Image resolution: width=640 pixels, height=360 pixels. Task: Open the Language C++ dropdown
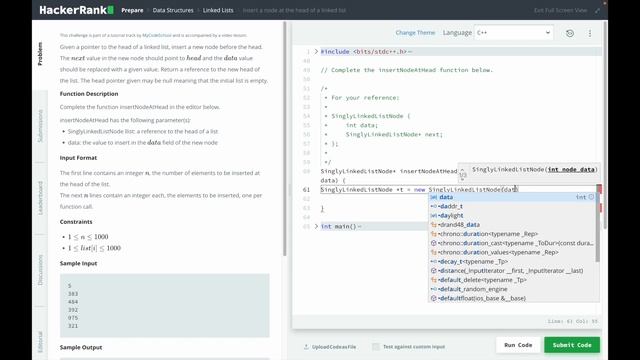(x=513, y=33)
